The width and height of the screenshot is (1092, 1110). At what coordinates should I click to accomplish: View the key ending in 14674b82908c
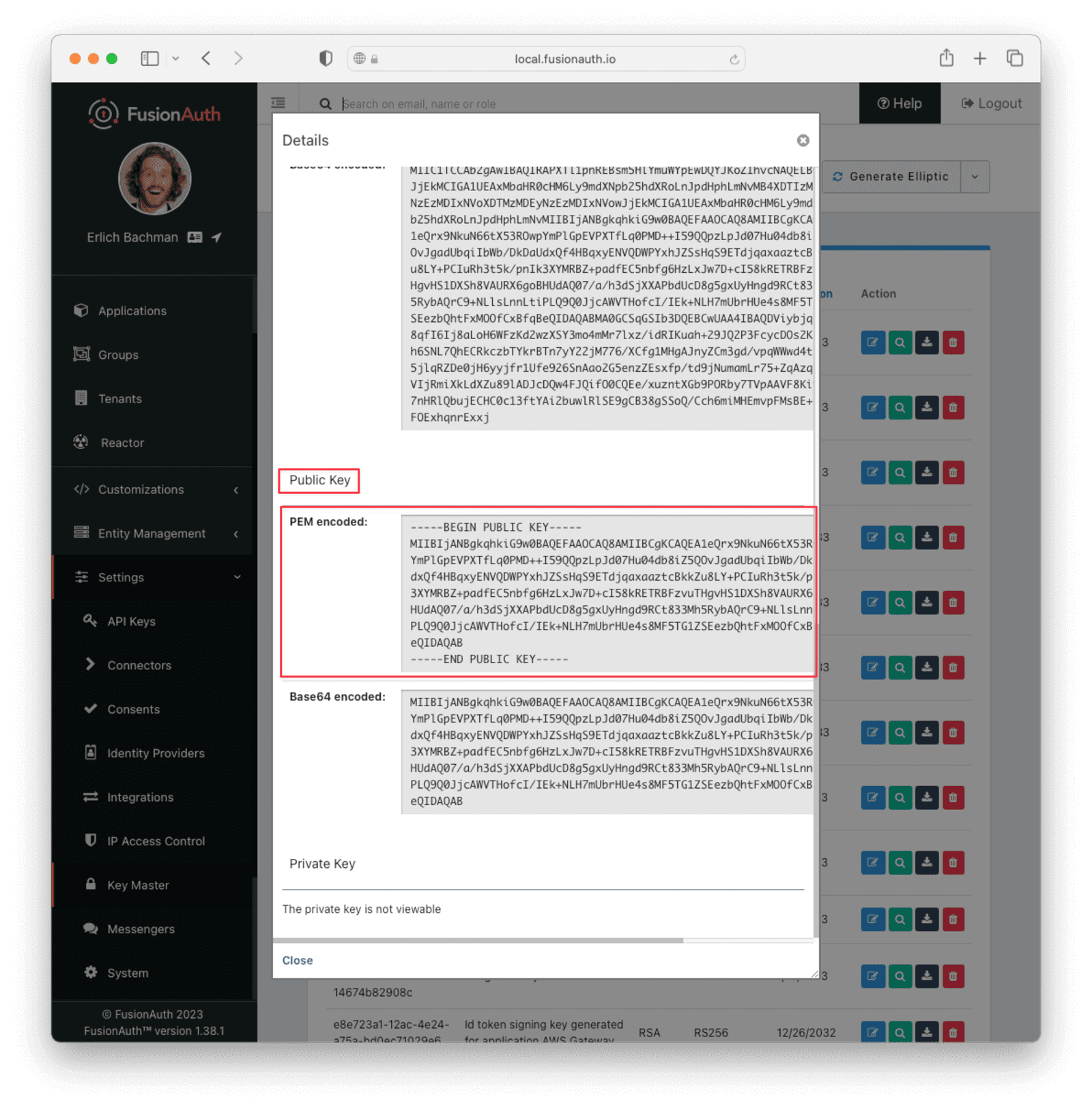click(x=900, y=976)
